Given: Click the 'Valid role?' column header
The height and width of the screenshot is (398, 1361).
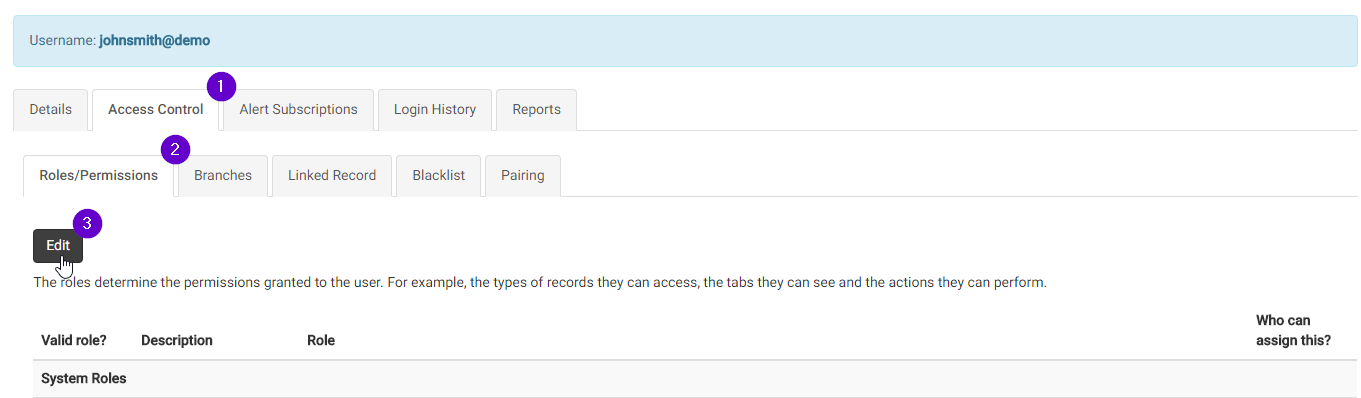Looking at the screenshot, I should point(74,340).
